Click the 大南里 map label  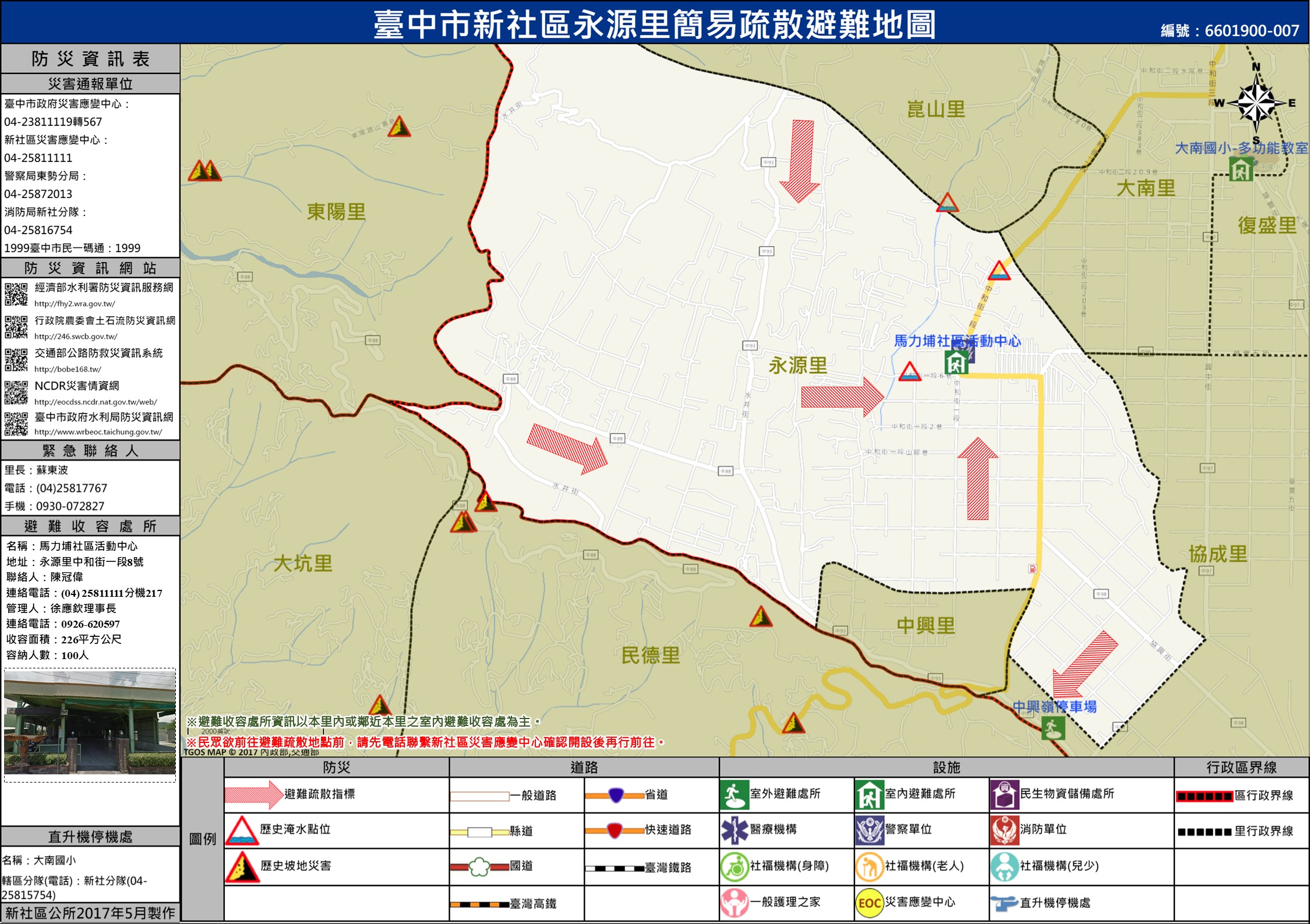(x=1146, y=188)
